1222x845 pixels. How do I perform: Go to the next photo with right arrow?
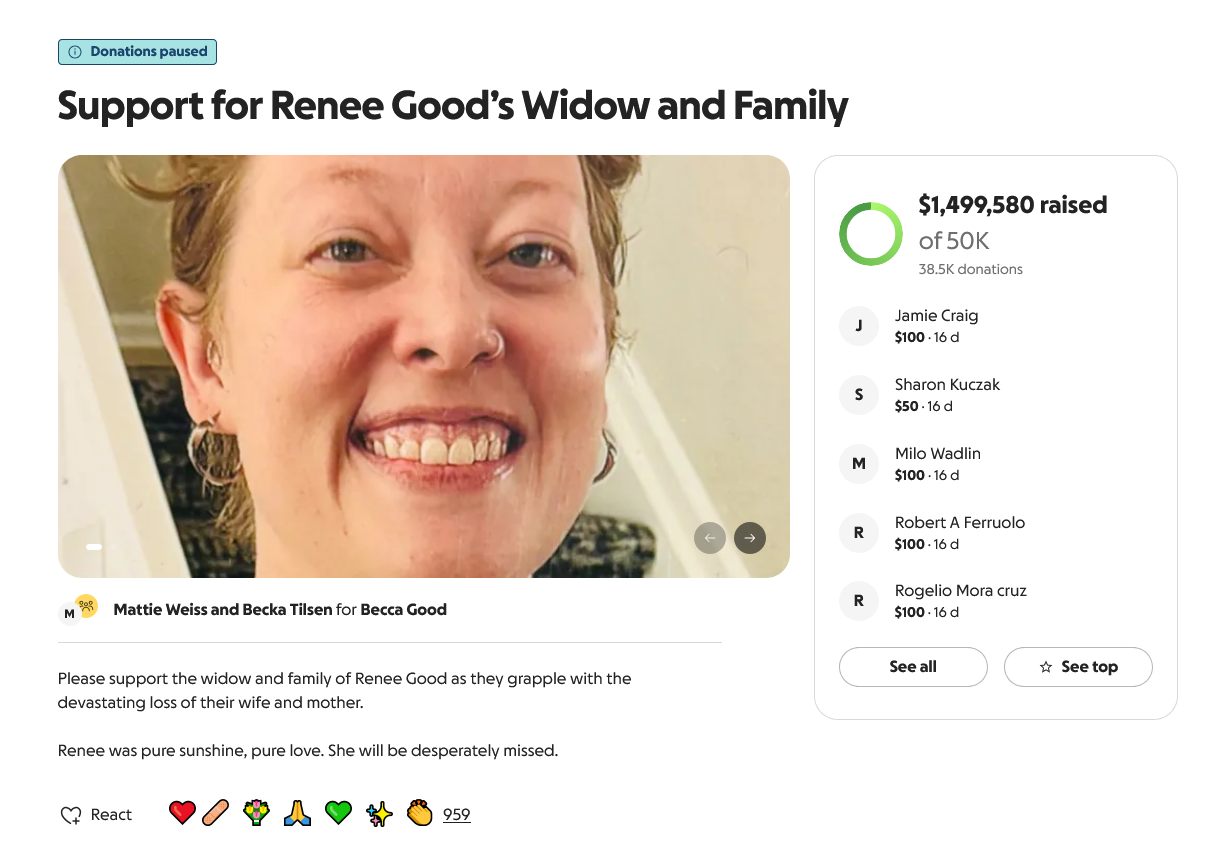[x=750, y=538]
